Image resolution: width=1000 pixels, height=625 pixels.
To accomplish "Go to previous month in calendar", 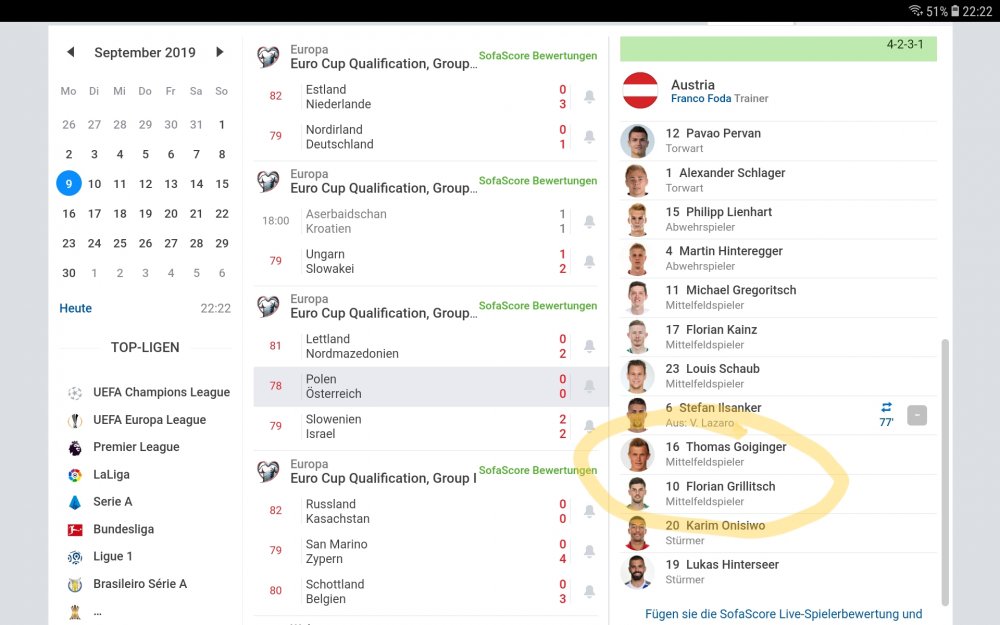I will [x=71, y=52].
